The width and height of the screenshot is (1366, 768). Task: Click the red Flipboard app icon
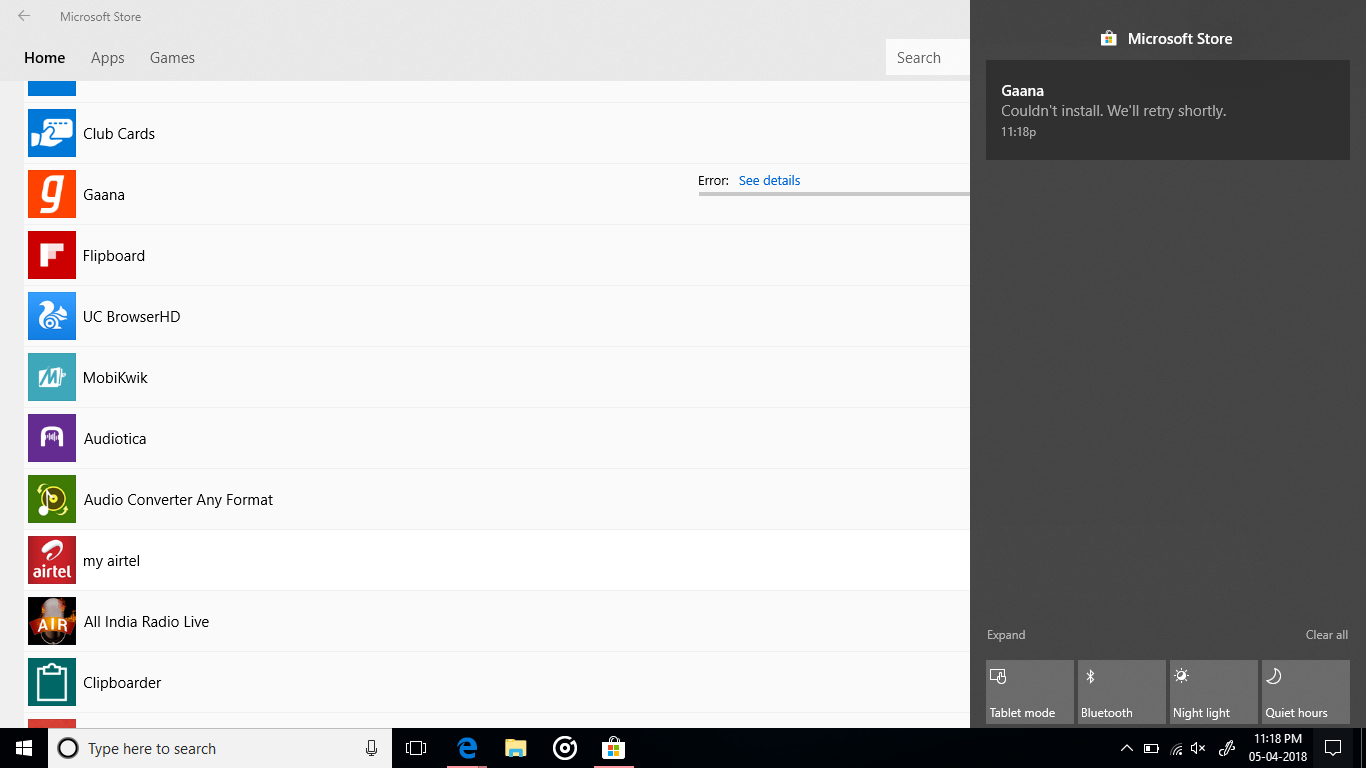[x=52, y=255]
